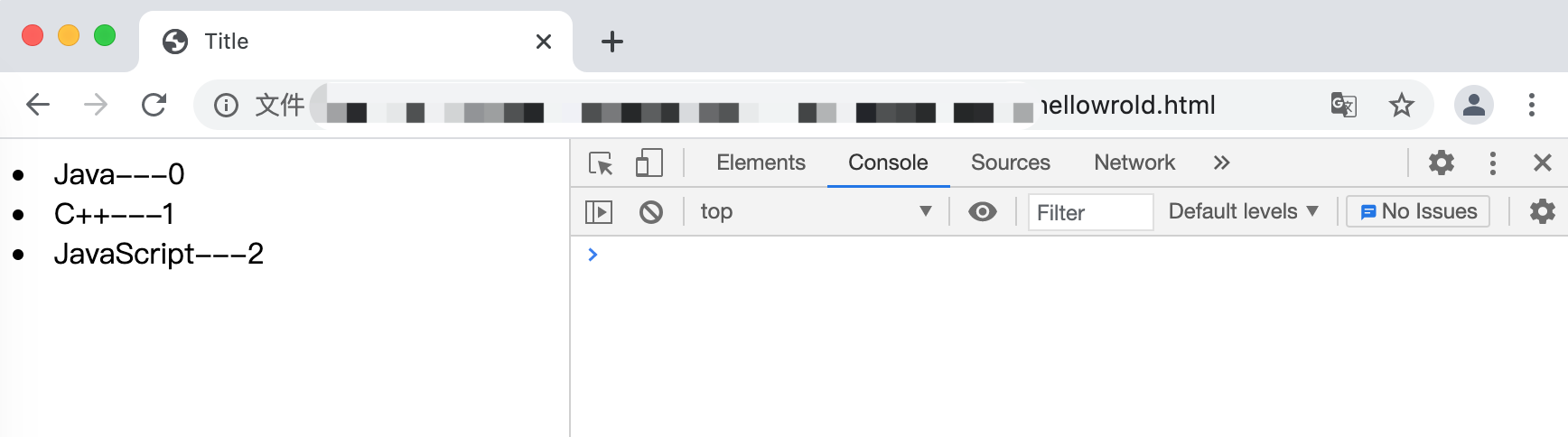Image resolution: width=1568 pixels, height=437 pixels.
Task: Clear the console with the ban icon
Action: pyautogui.click(x=651, y=212)
